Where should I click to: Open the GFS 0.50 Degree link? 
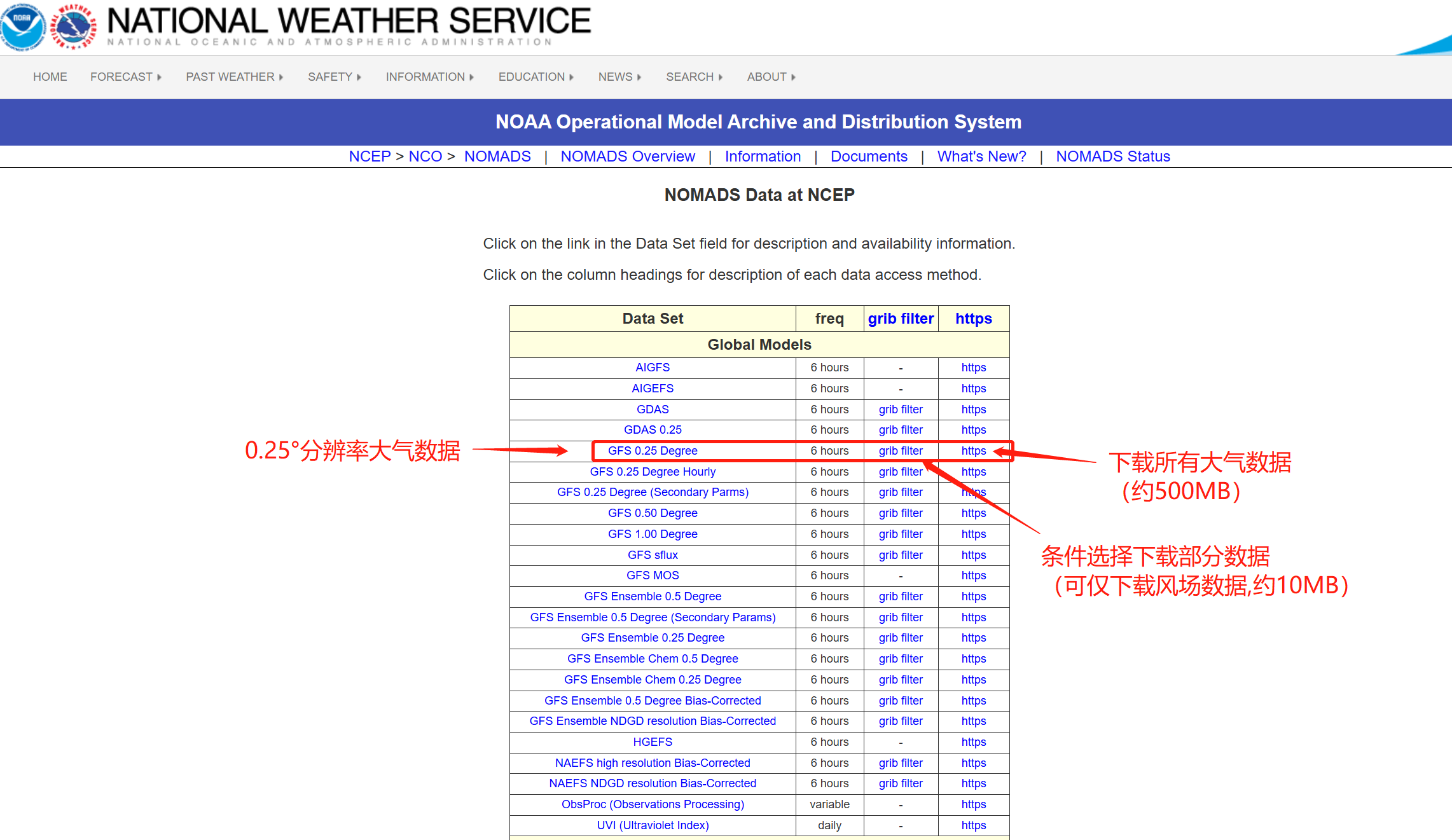click(x=653, y=513)
